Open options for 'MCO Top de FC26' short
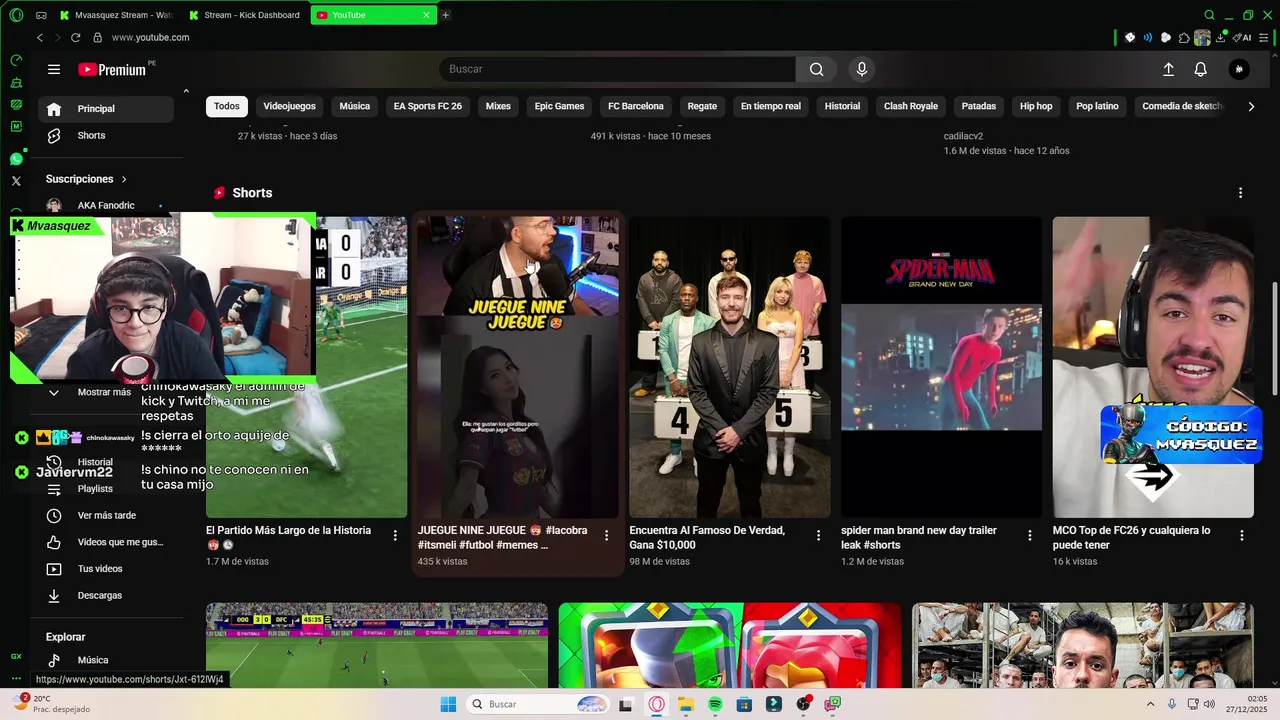Image resolution: width=1280 pixels, height=720 pixels. tap(1242, 536)
